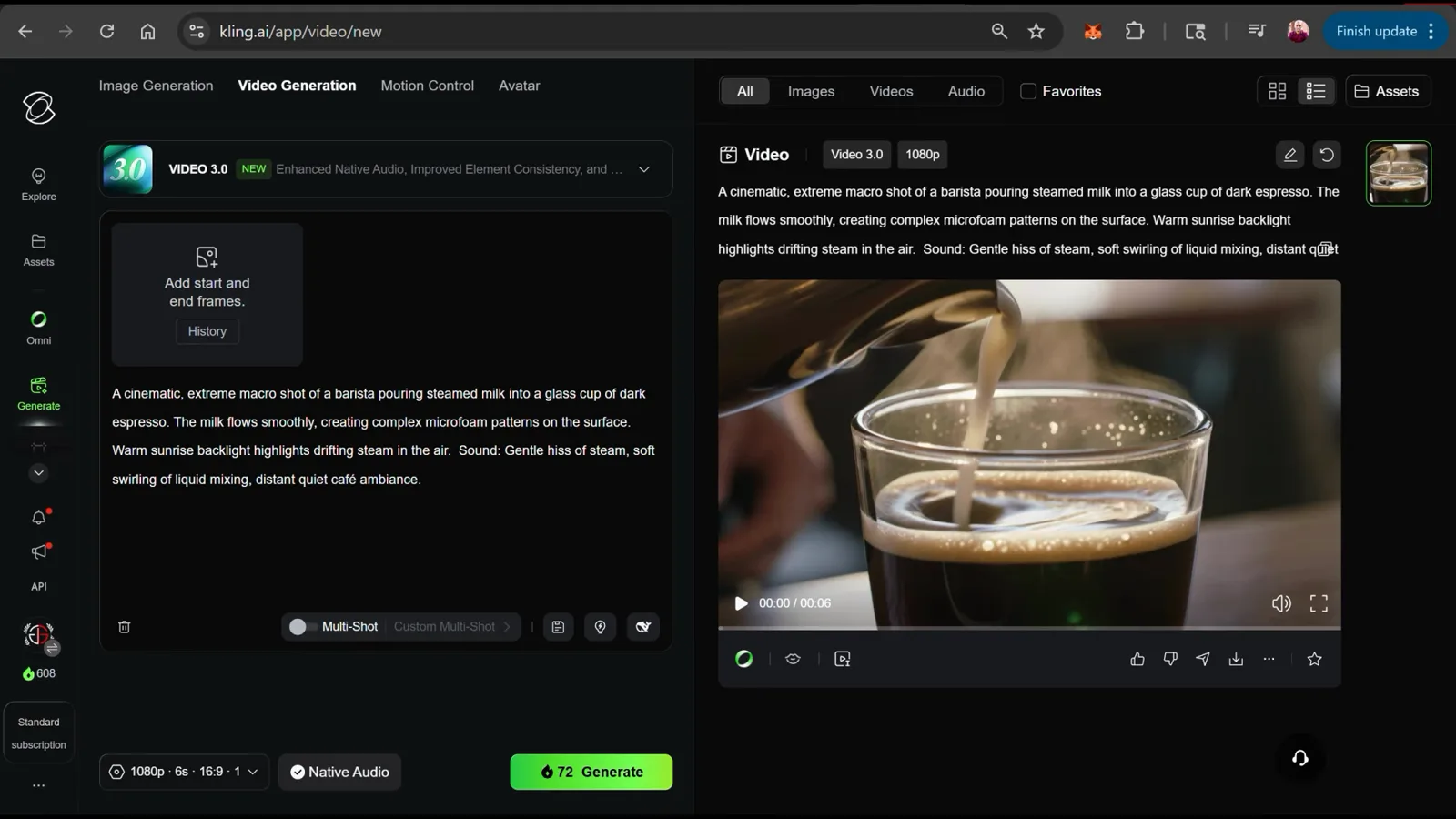Image resolution: width=1456 pixels, height=819 pixels.
Task: Click the Add start and end frames box
Action: pyautogui.click(x=207, y=294)
